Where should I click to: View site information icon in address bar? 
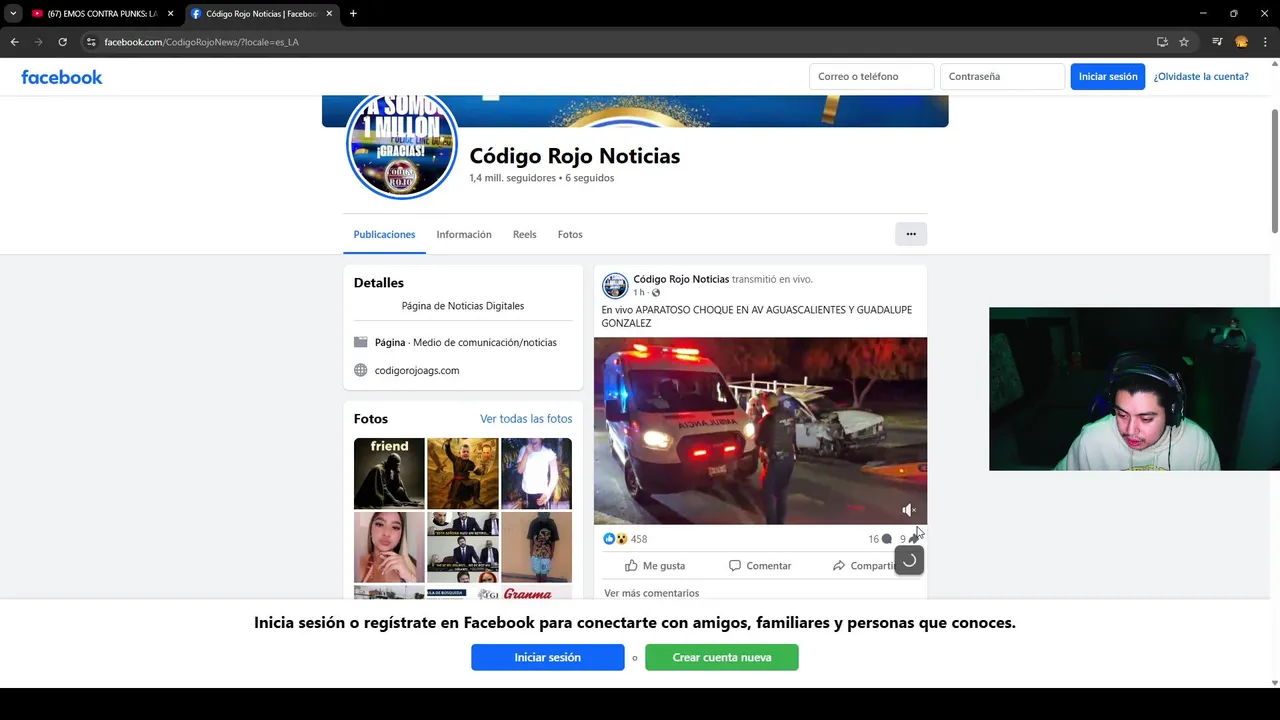[x=90, y=42]
